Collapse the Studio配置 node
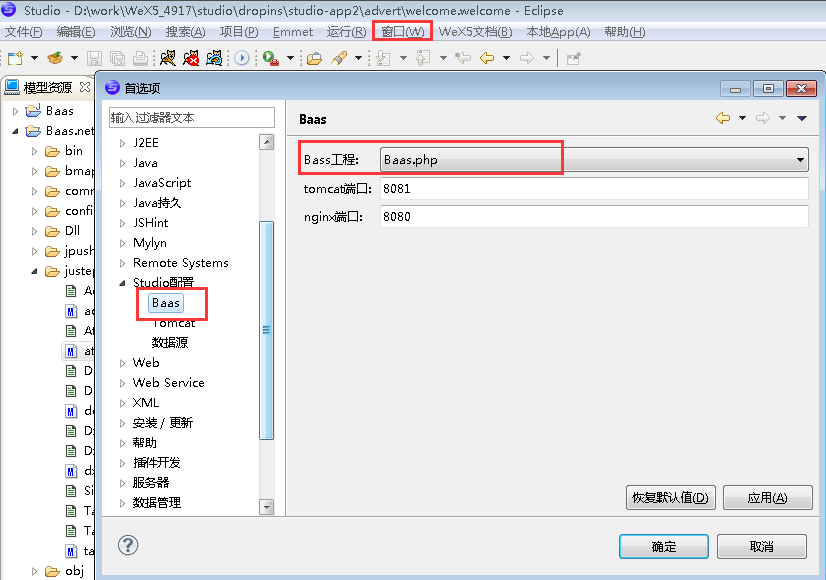826x580 pixels. pyautogui.click(x=122, y=283)
